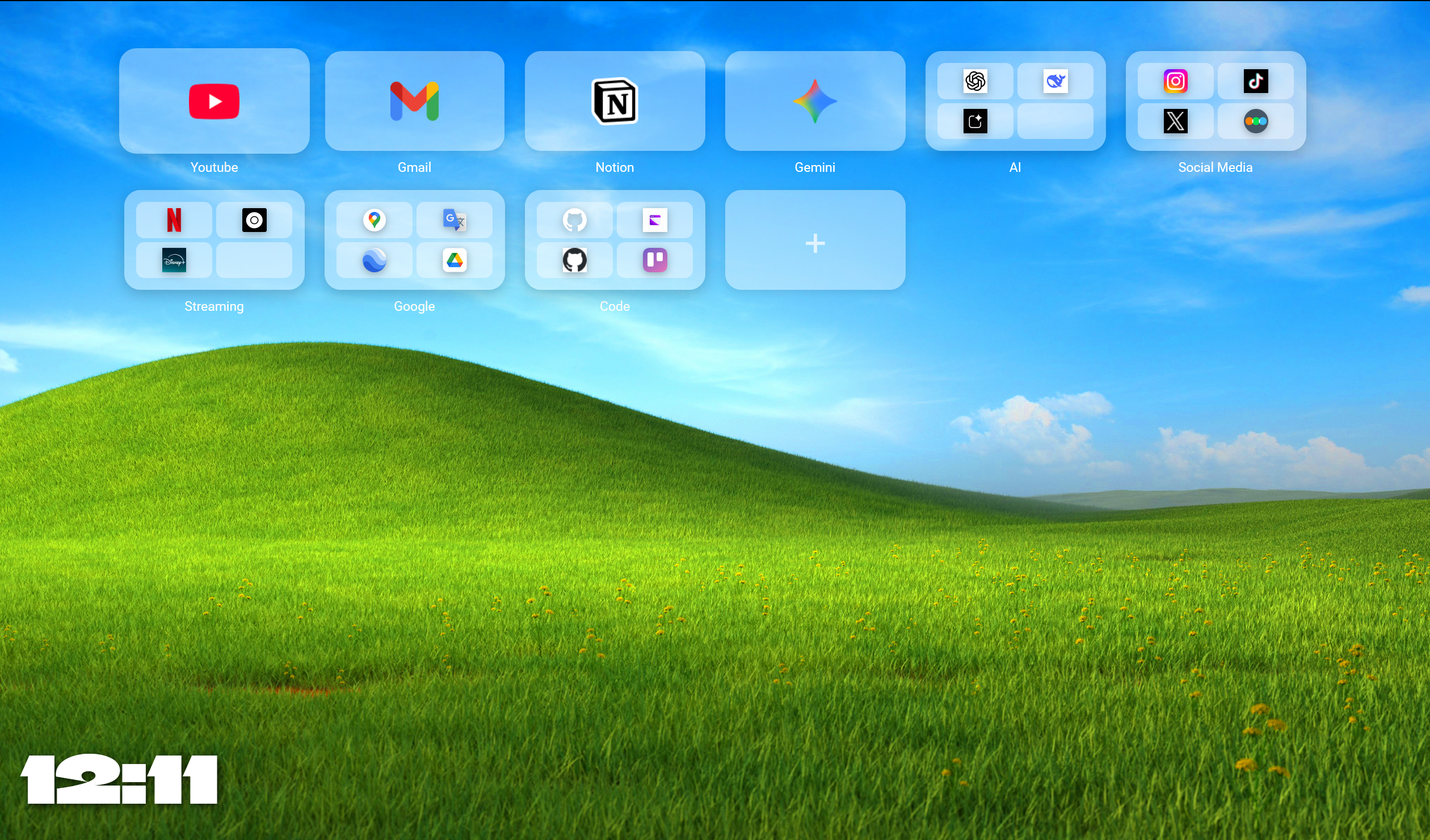
Task: Open ChatGPT inside the AI folder
Action: pyautogui.click(x=975, y=81)
